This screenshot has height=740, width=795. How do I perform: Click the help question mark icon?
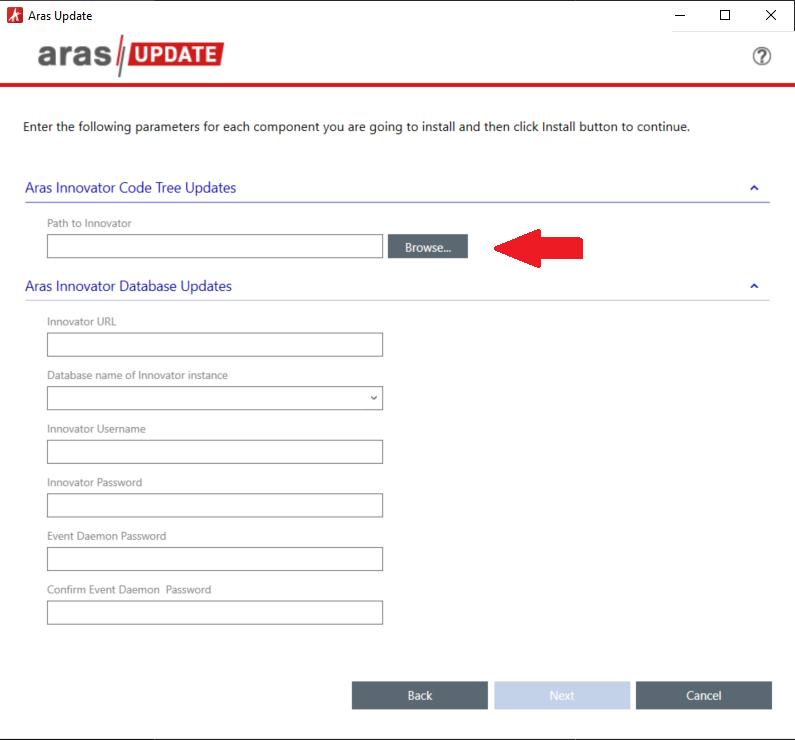[761, 56]
